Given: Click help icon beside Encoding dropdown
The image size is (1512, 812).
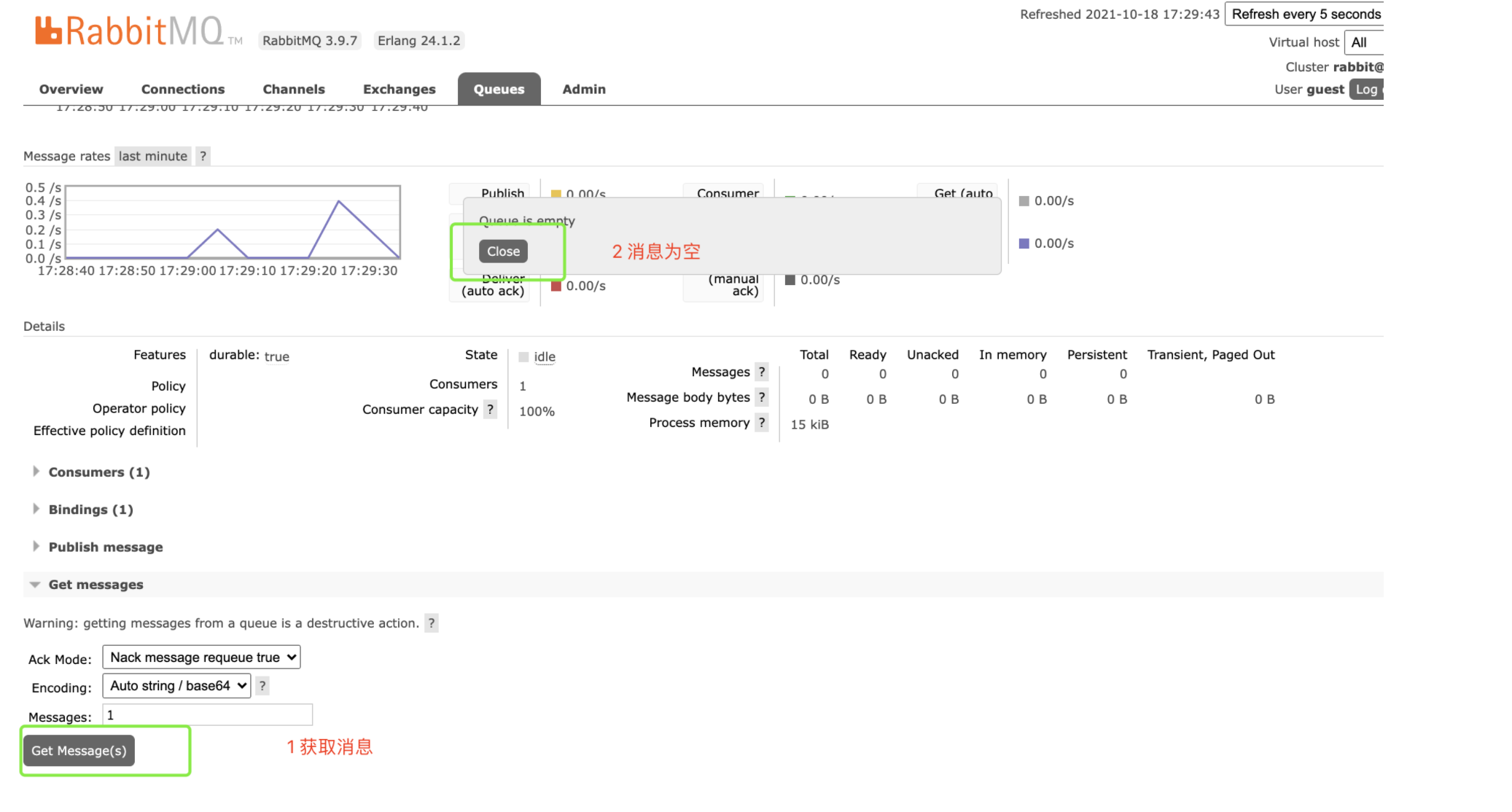Looking at the screenshot, I should pos(262,686).
